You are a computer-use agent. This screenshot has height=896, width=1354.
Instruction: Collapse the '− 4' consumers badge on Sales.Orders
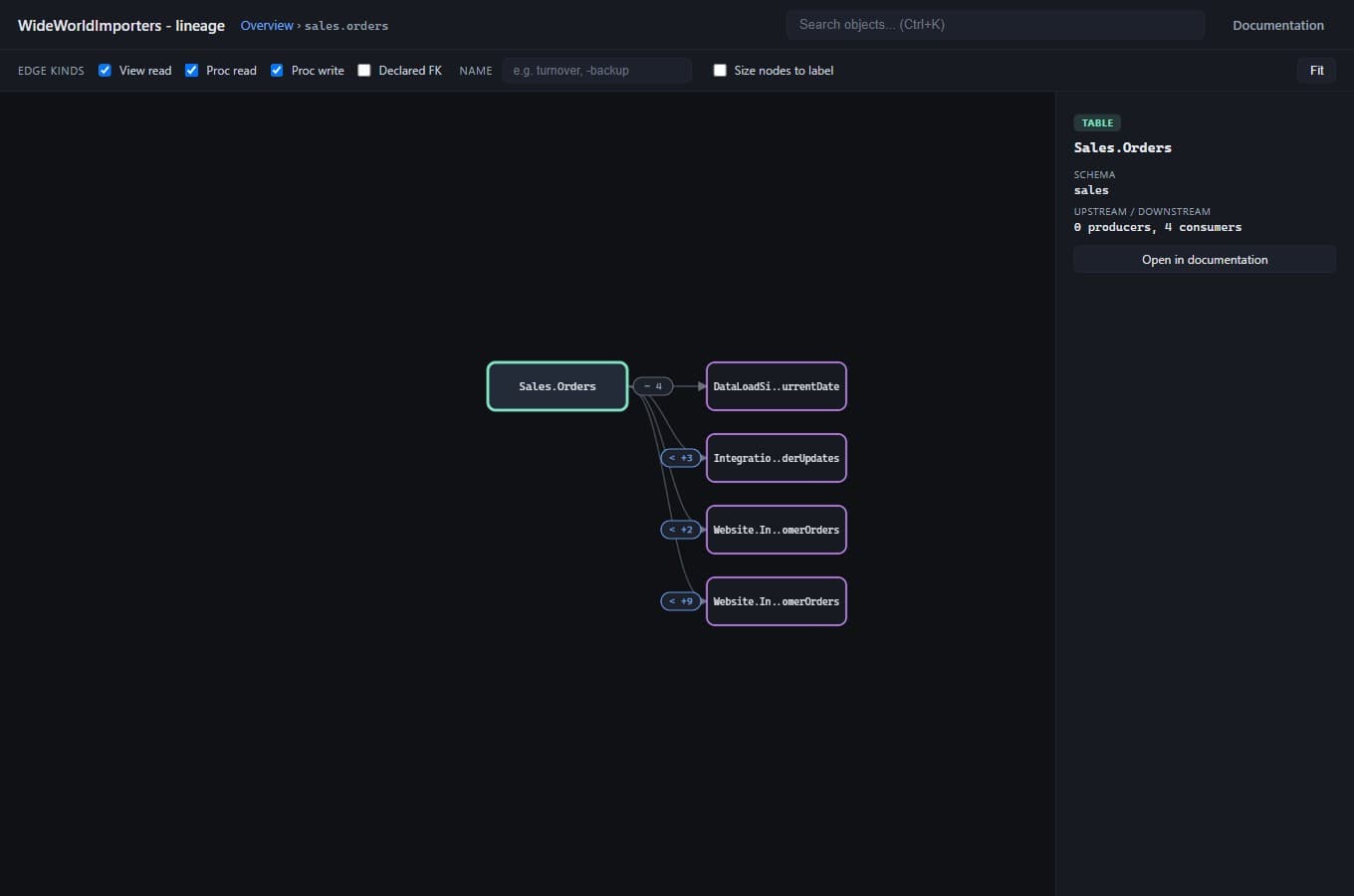(653, 386)
